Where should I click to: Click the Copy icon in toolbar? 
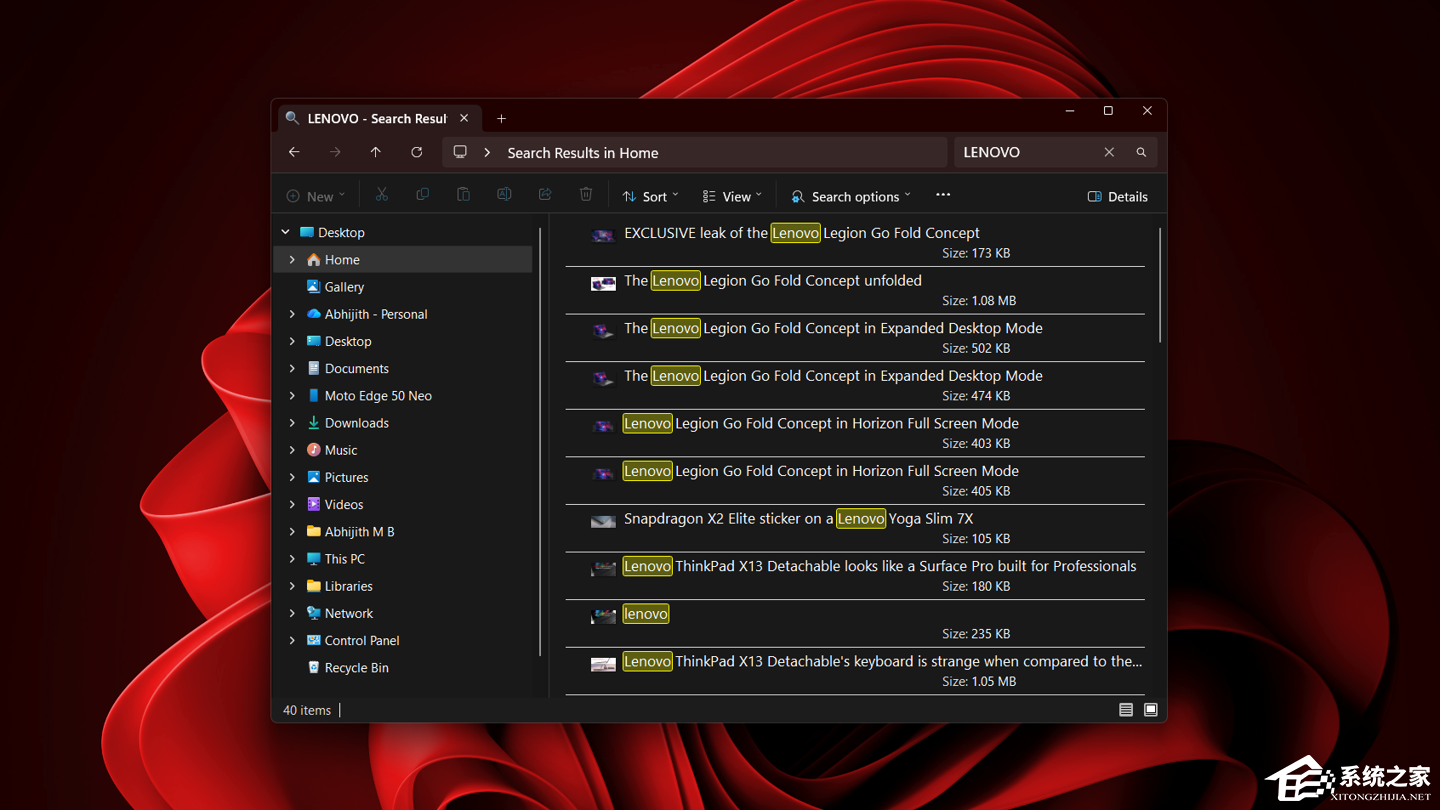(422, 195)
